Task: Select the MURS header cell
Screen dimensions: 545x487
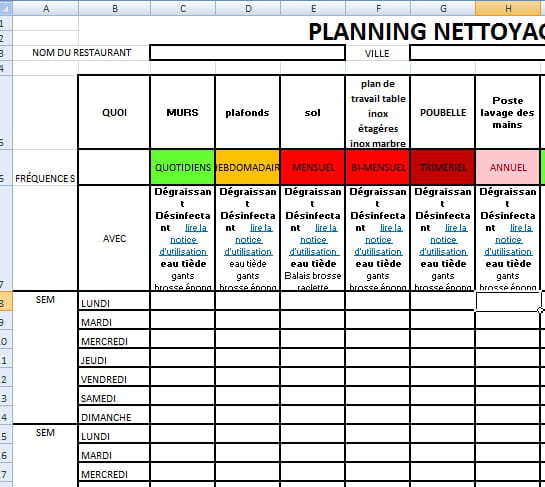Action: [x=182, y=112]
